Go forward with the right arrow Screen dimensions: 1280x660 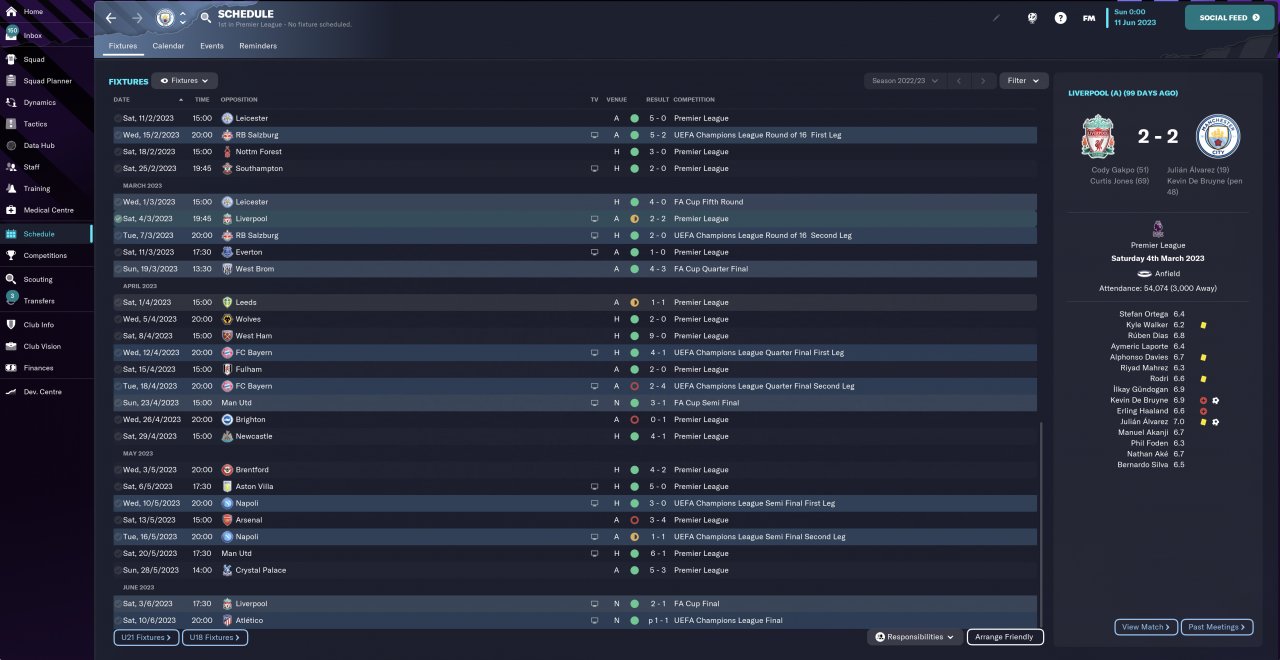point(137,18)
